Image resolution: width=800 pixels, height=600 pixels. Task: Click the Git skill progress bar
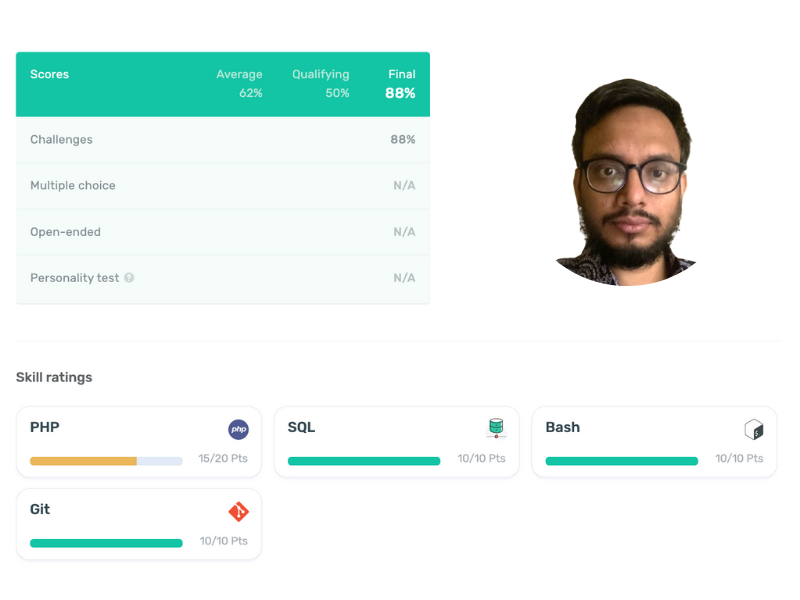[106, 543]
